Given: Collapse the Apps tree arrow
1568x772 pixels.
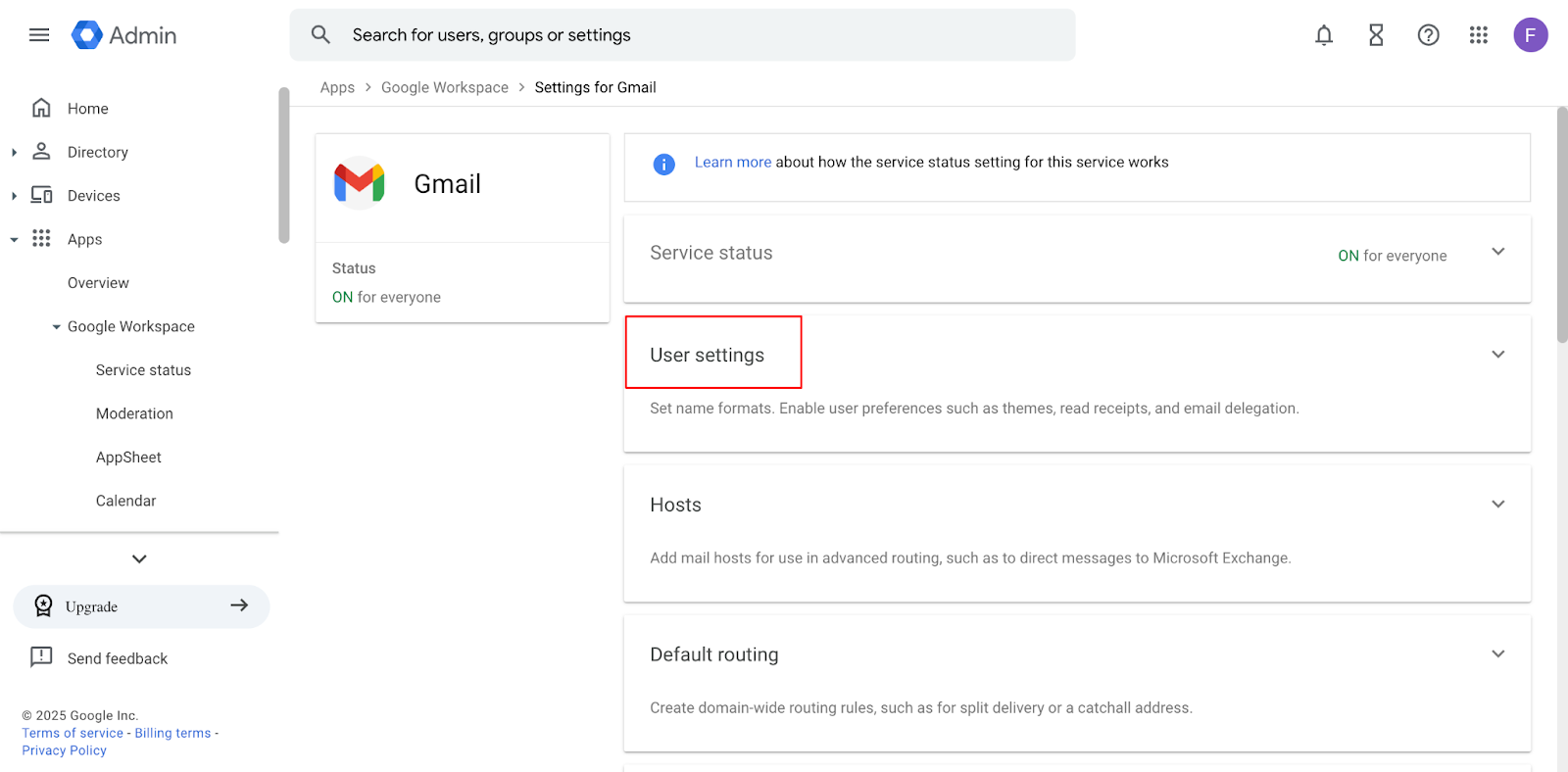Looking at the screenshot, I should pos(14,239).
